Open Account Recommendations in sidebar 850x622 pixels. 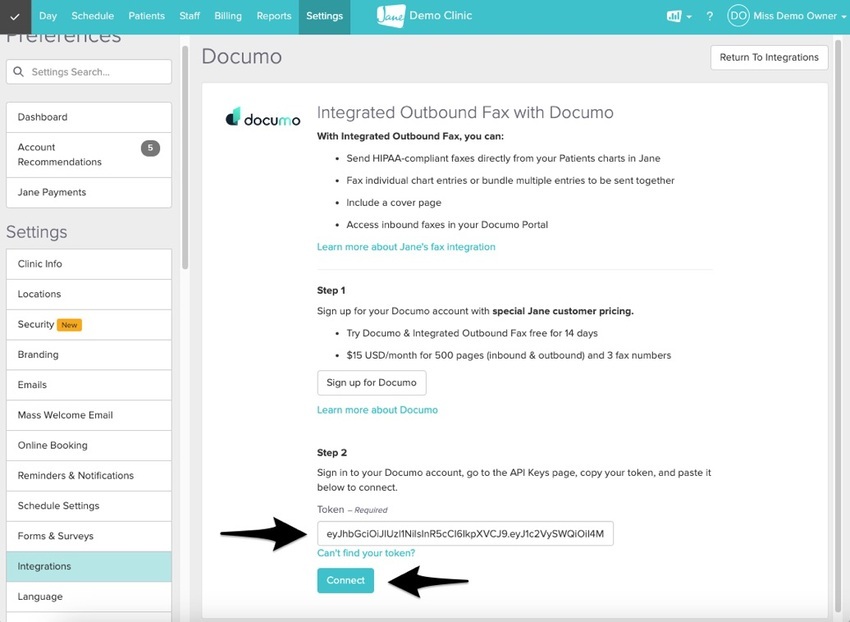coord(89,155)
